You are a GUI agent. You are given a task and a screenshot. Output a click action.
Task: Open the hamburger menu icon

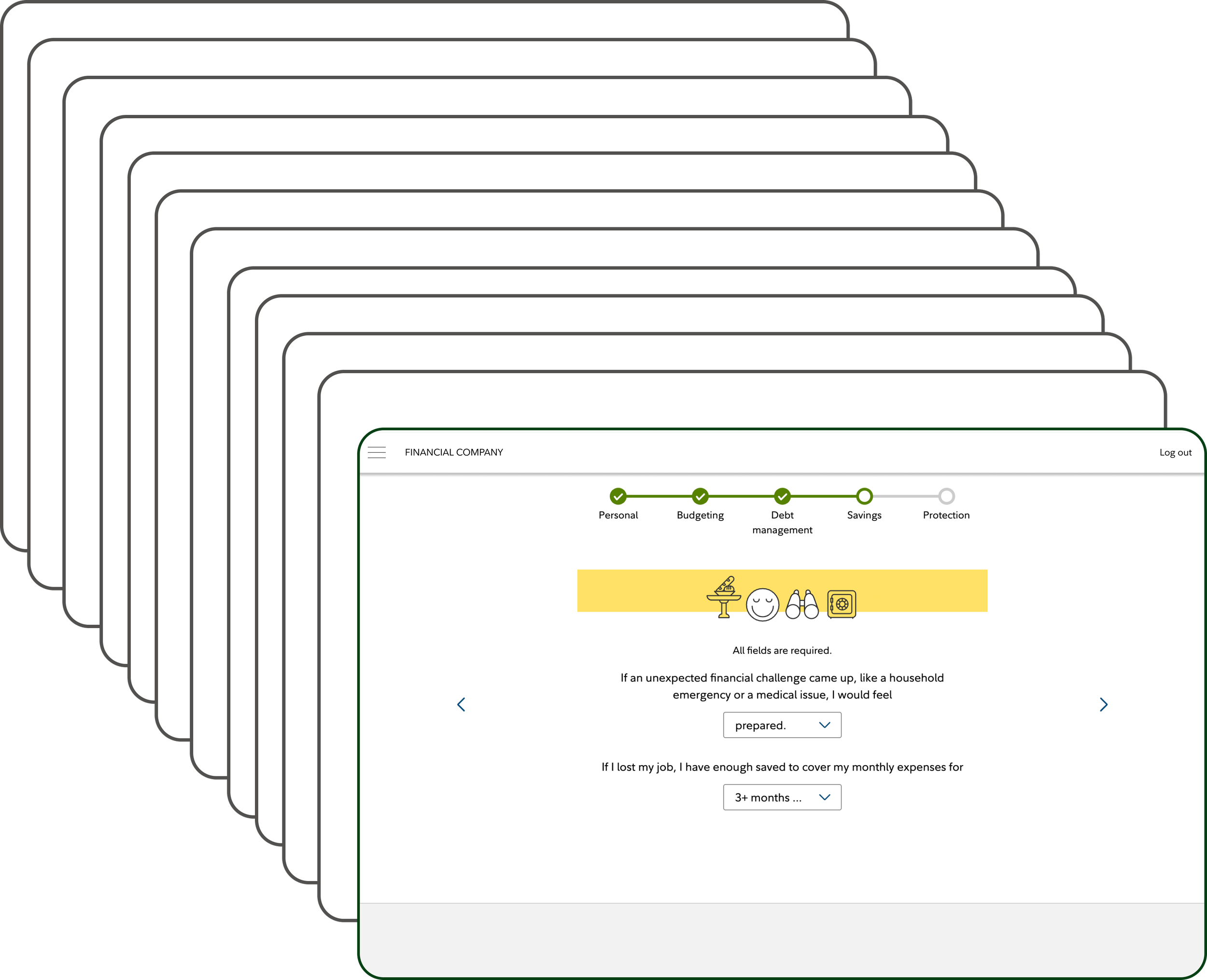(377, 452)
